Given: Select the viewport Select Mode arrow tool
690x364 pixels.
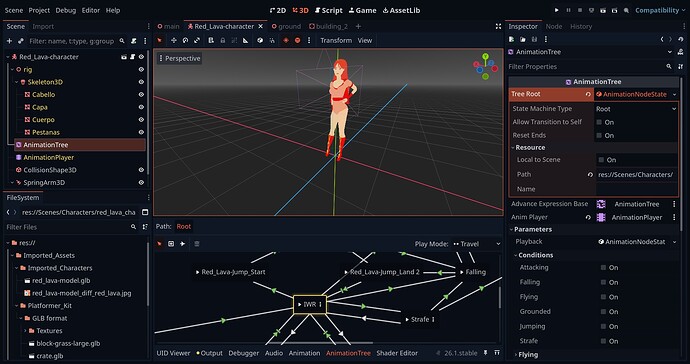Looking at the screenshot, I should click(x=160, y=40).
